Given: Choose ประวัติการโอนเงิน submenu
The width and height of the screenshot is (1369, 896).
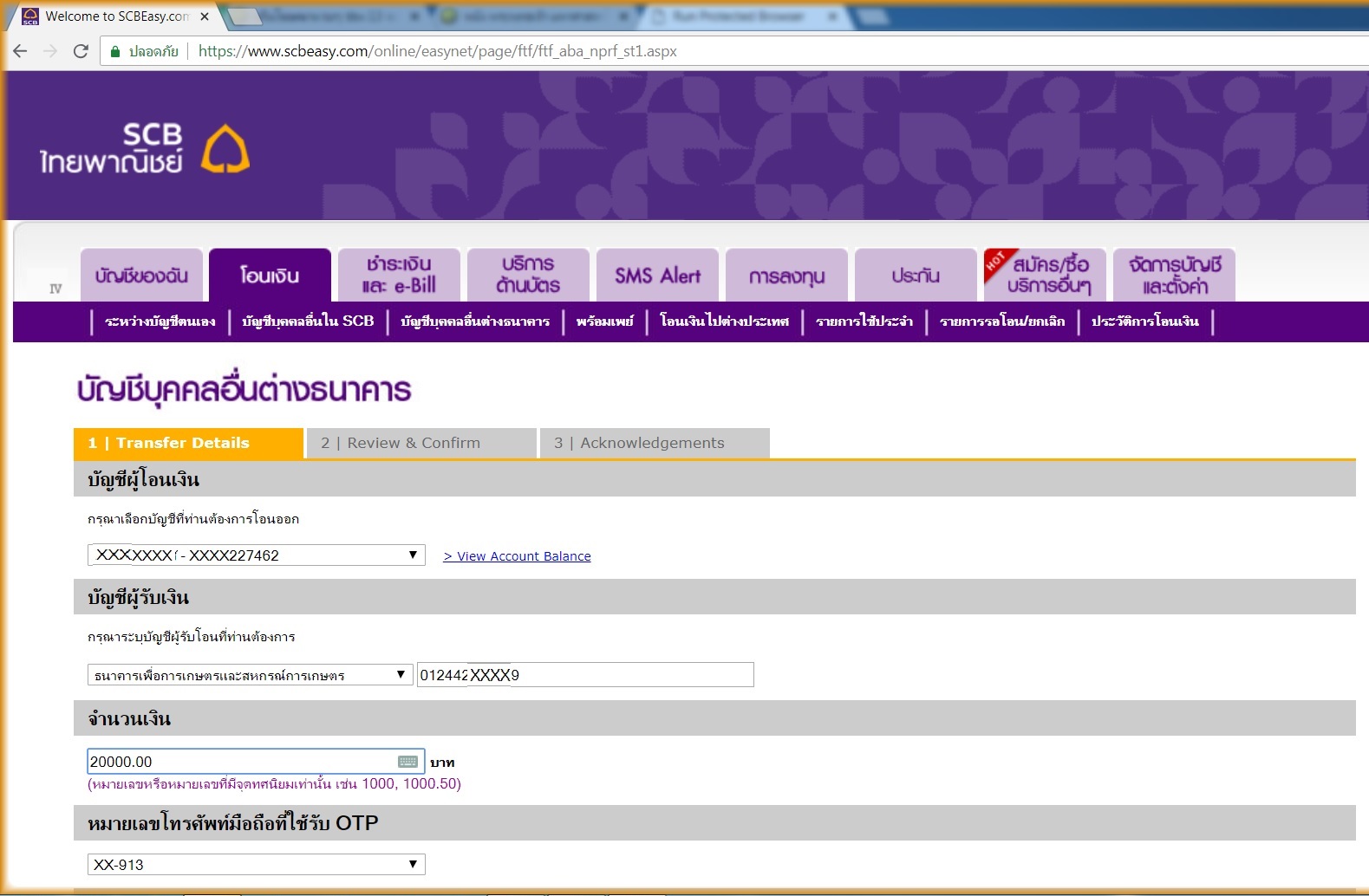Looking at the screenshot, I should point(1145,321).
